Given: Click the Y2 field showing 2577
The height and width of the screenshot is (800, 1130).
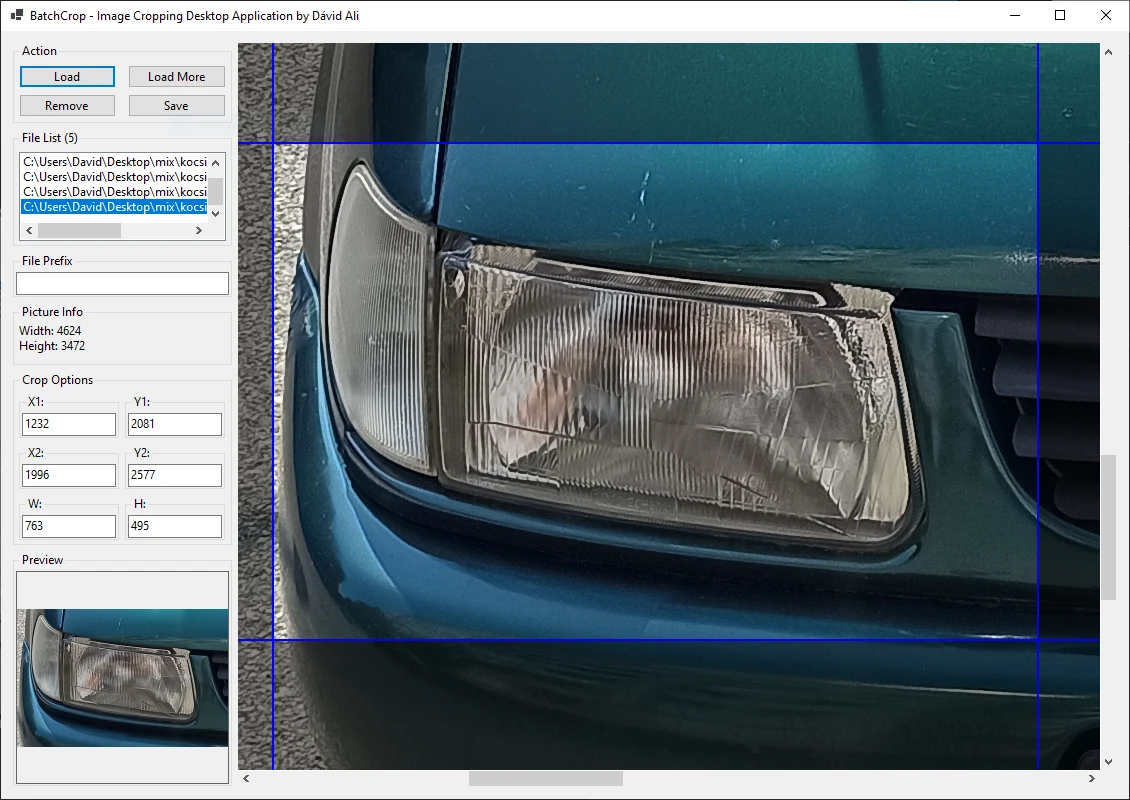Looking at the screenshot, I should click(174, 475).
